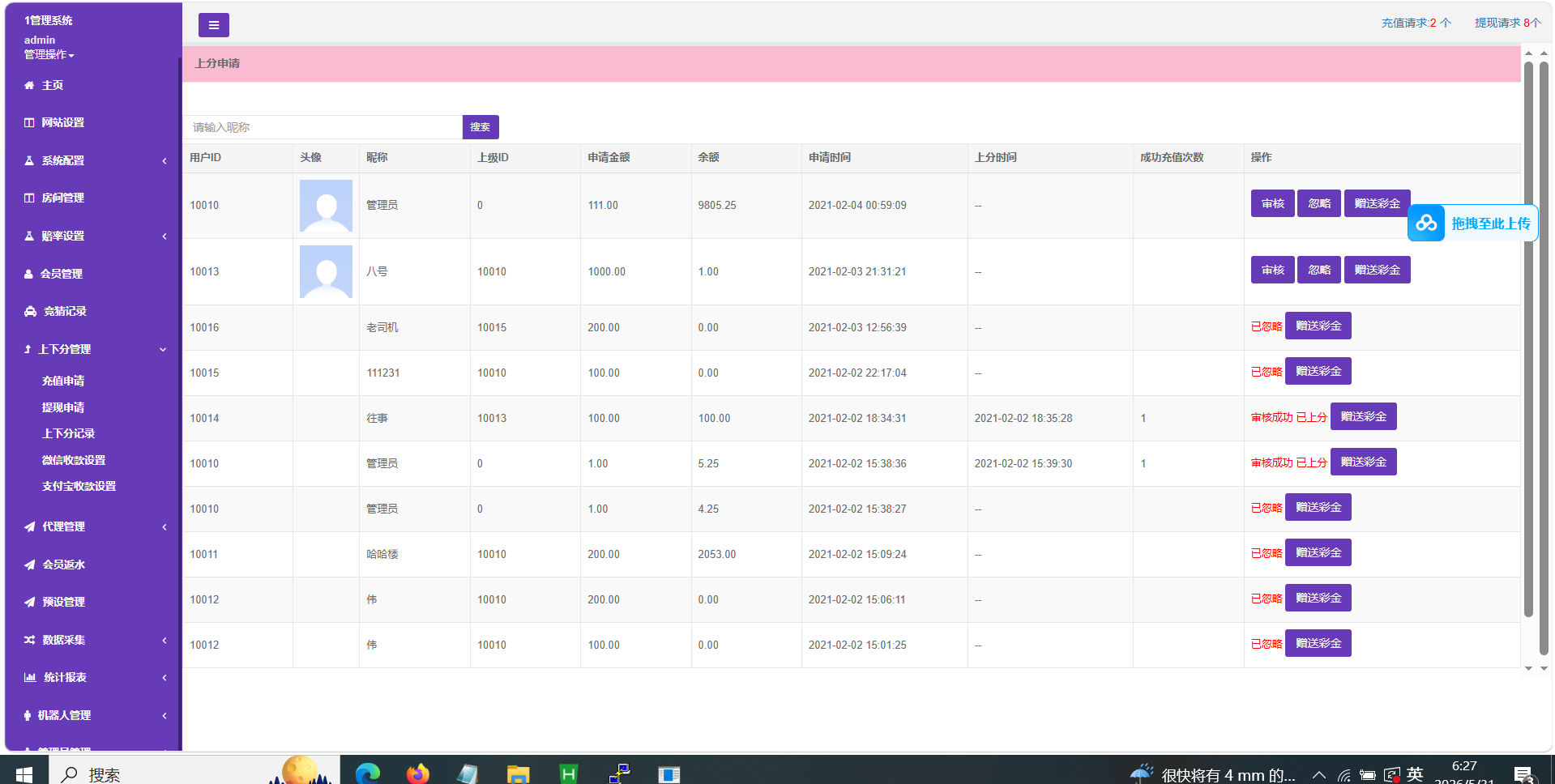1555x784 pixels.
Task: Click 审核 for the 111.00 request
Action: coord(1272,203)
